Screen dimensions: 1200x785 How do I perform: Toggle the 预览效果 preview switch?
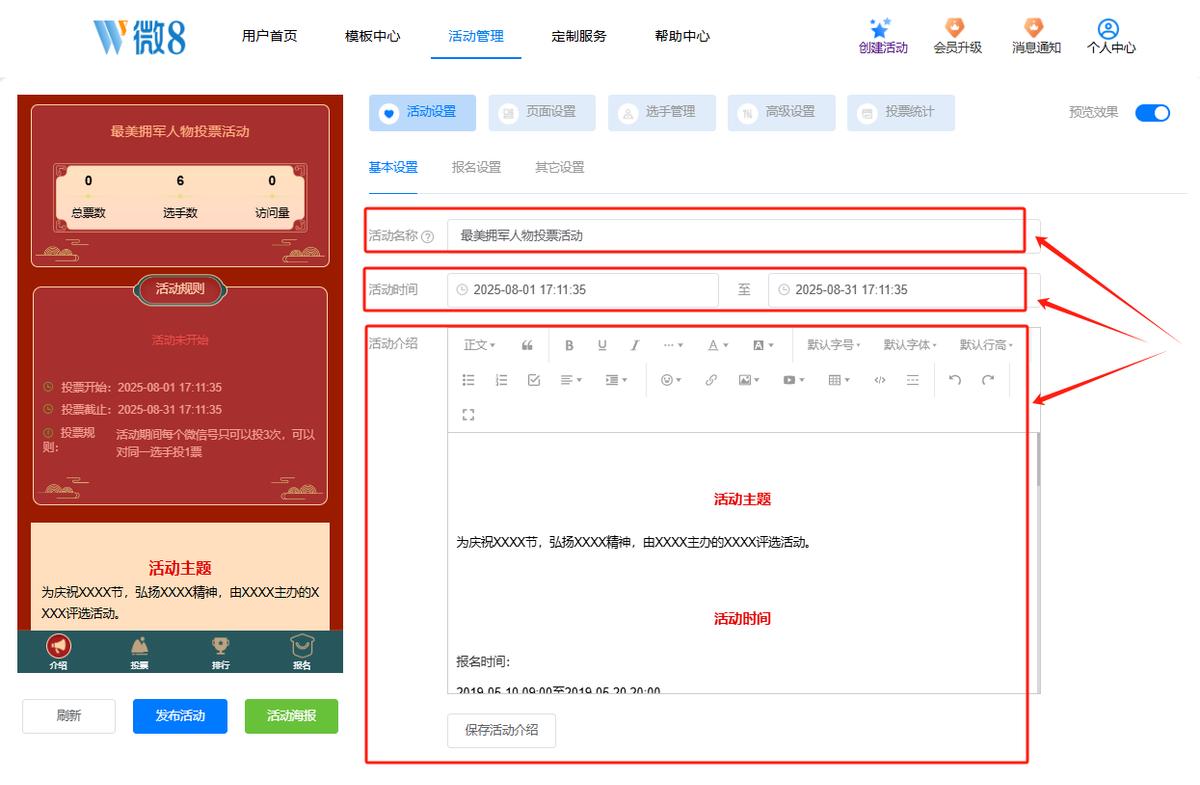point(1152,112)
